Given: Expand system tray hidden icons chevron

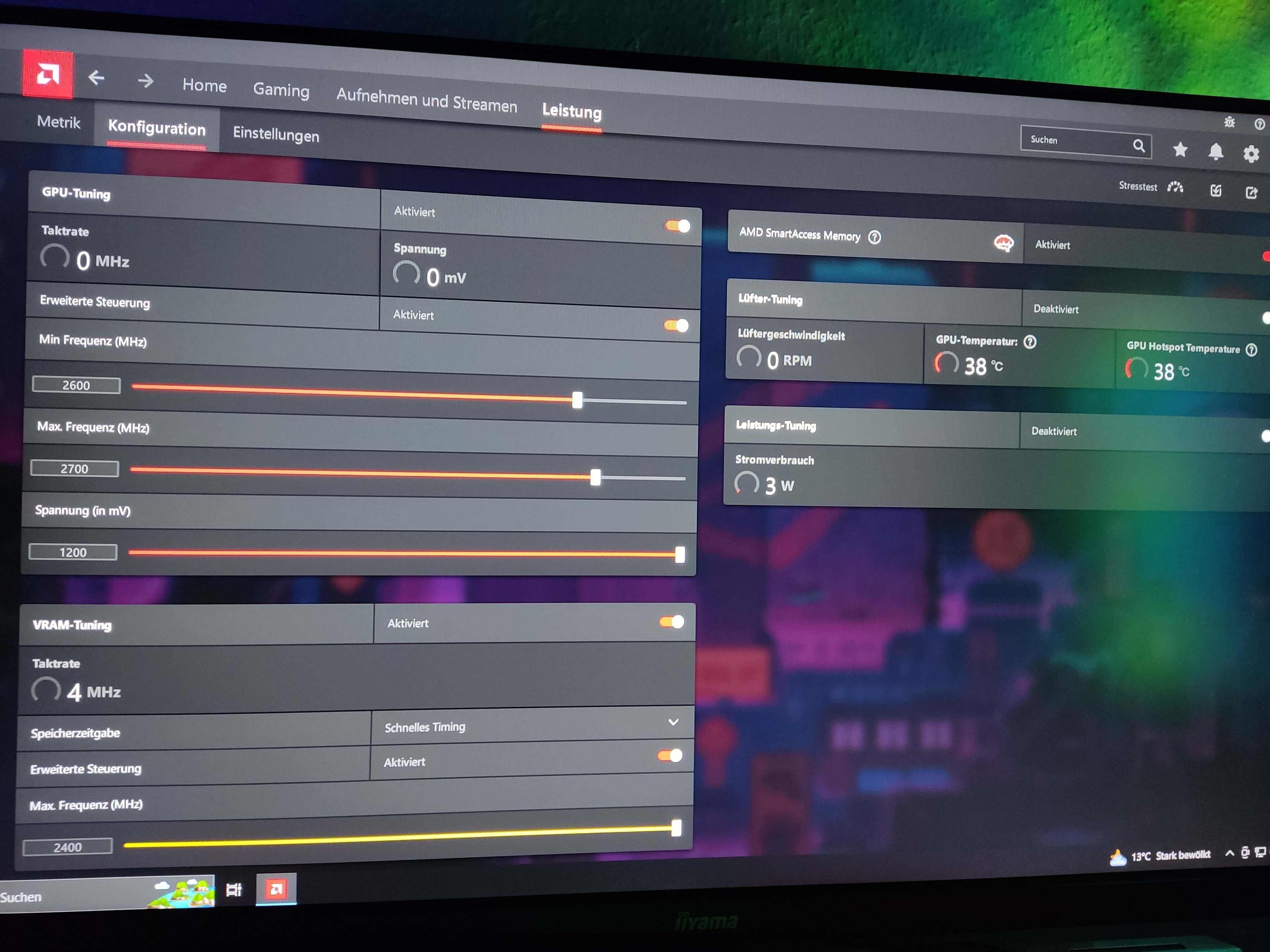Looking at the screenshot, I should [x=1229, y=853].
